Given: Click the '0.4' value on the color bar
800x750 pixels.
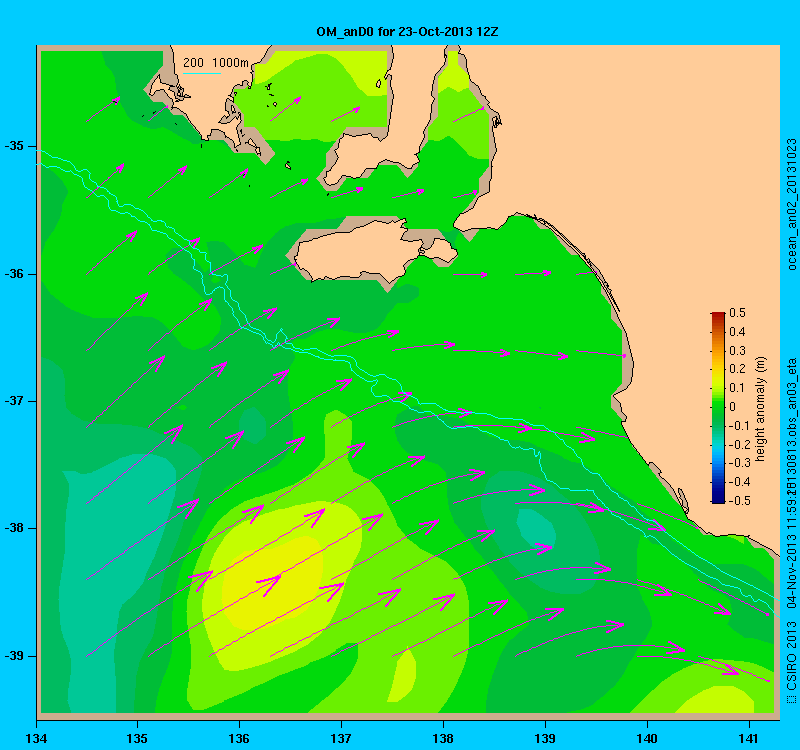Looking at the screenshot, I should tap(737, 332).
